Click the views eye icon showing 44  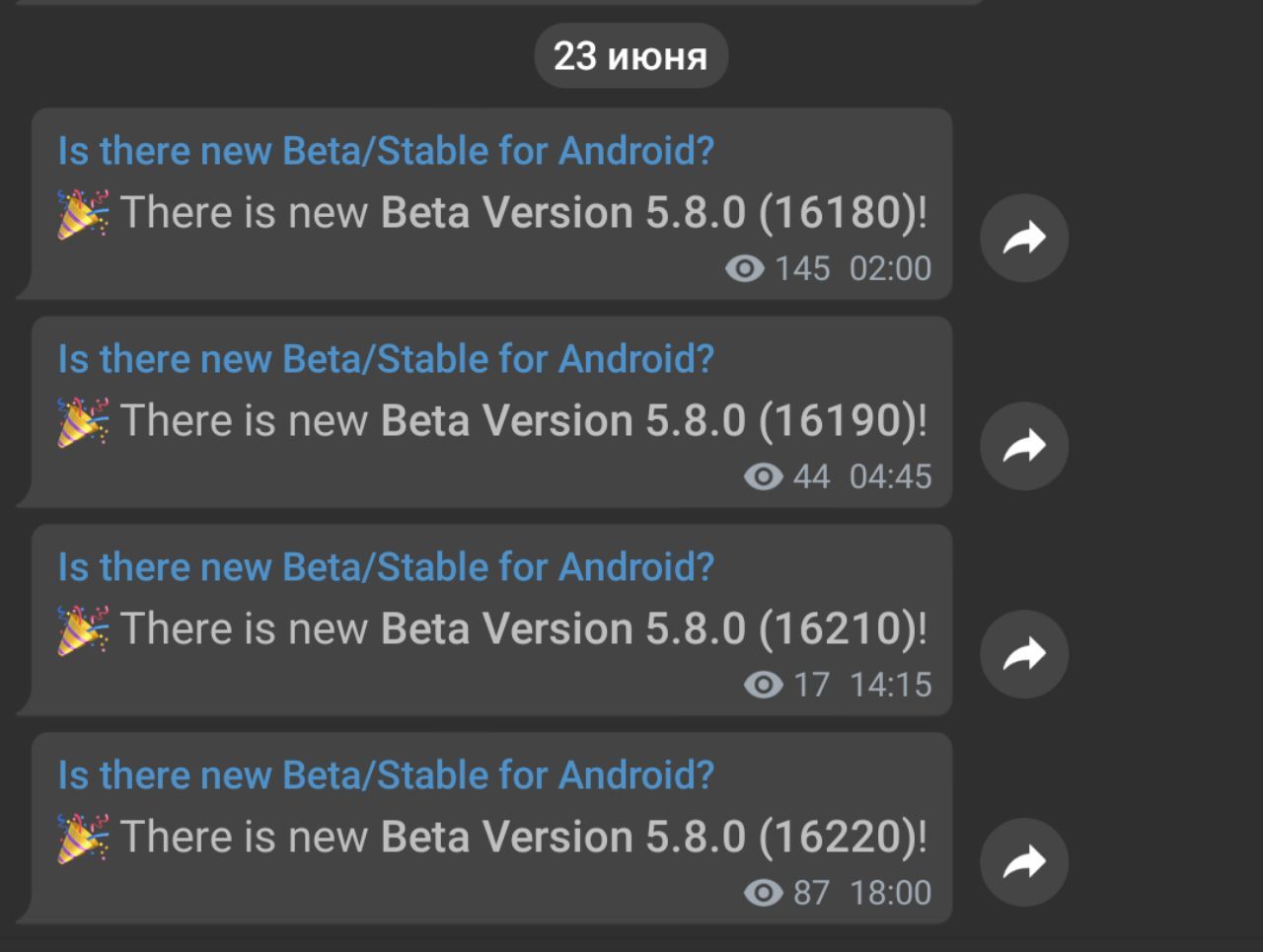click(763, 476)
